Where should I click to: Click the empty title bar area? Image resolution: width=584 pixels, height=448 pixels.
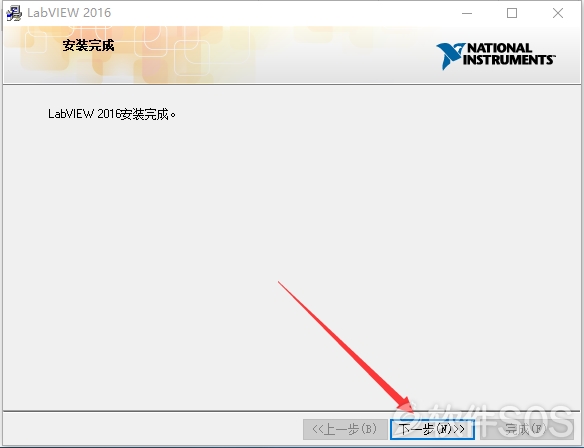[283, 13]
